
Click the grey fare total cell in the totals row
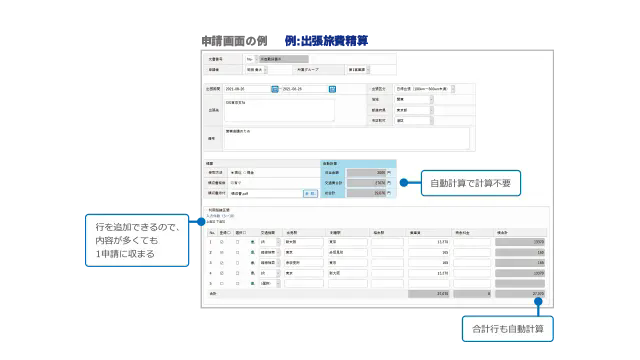(429, 294)
